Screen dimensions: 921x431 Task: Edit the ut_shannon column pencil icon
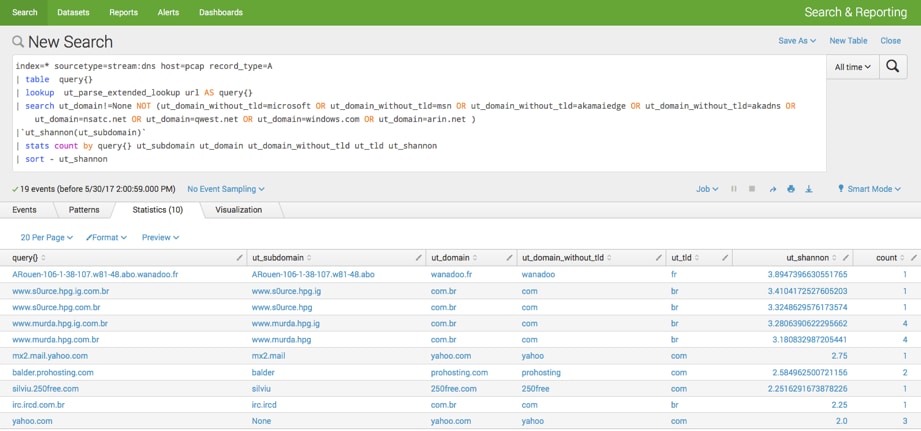(845, 258)
